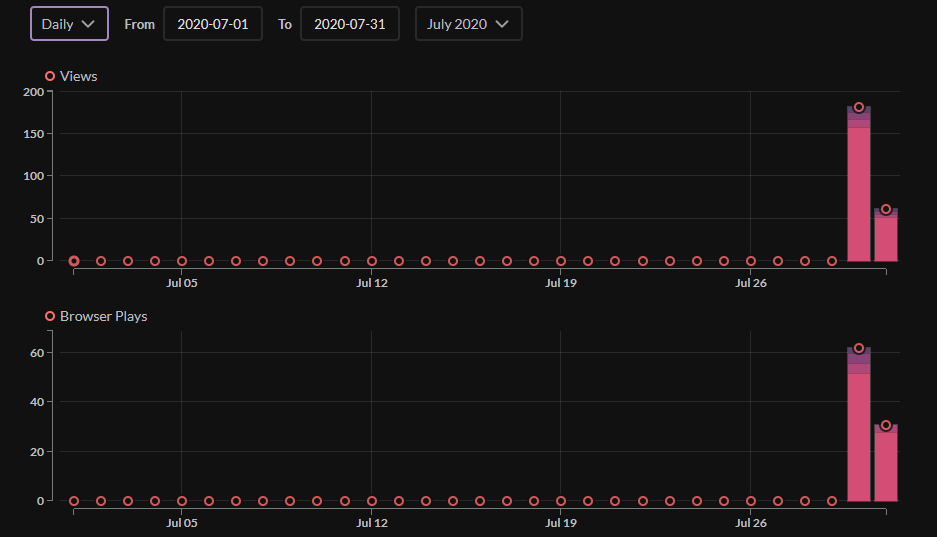The image size is (937, 537).
Task: Open the July 2020 period dropdown
Action: click(468, 24)
